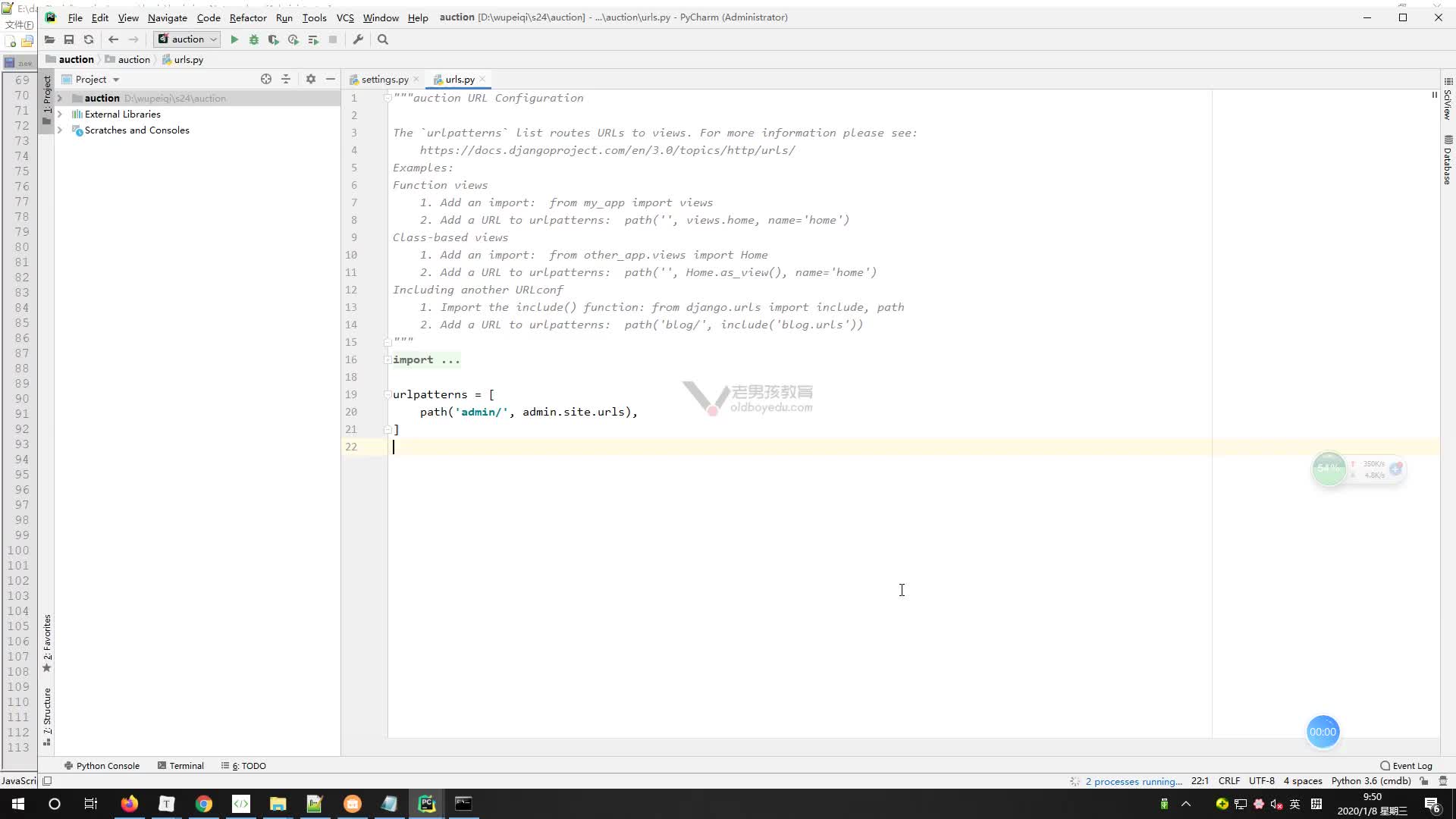Image resolution: width=1456 pixels, height=819 pixels.
Task: Expand Scratches and Consoles node
Action: tap(60, 130)
